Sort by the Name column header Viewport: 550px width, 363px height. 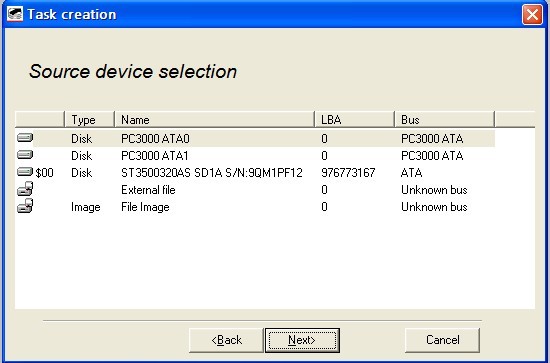214,120
